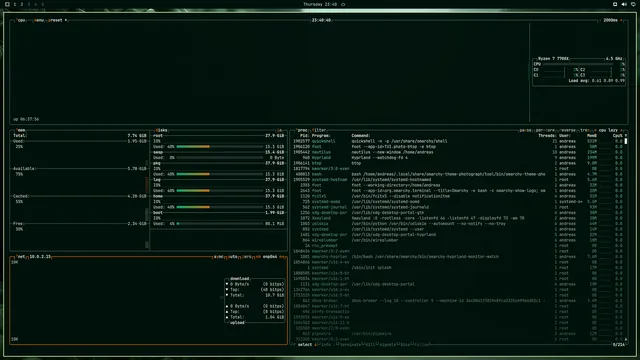Click the home disk label
This screenshot has width=640, height=360.
158,196
